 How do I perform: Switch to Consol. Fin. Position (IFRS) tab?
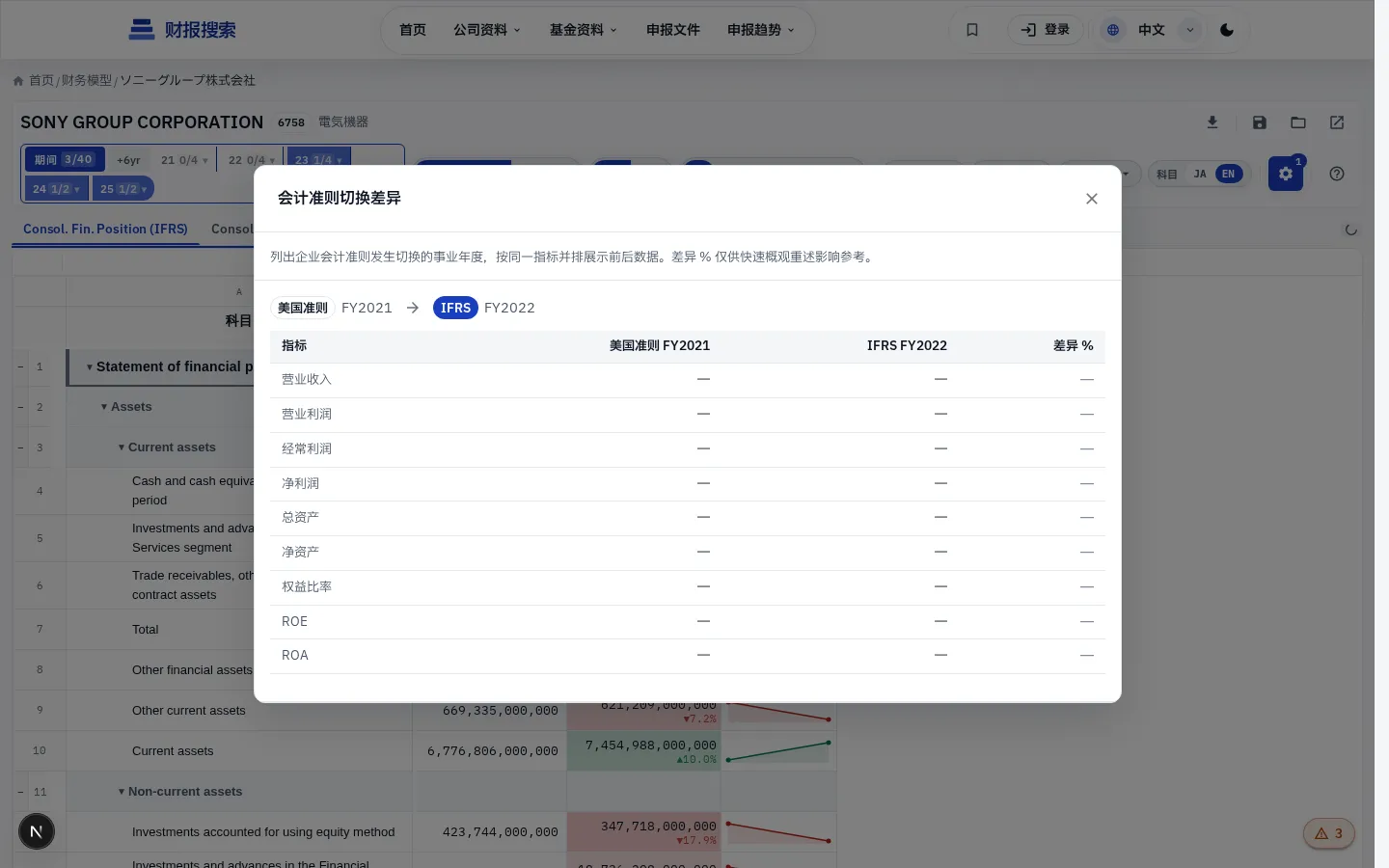click(x=105, y=230)
